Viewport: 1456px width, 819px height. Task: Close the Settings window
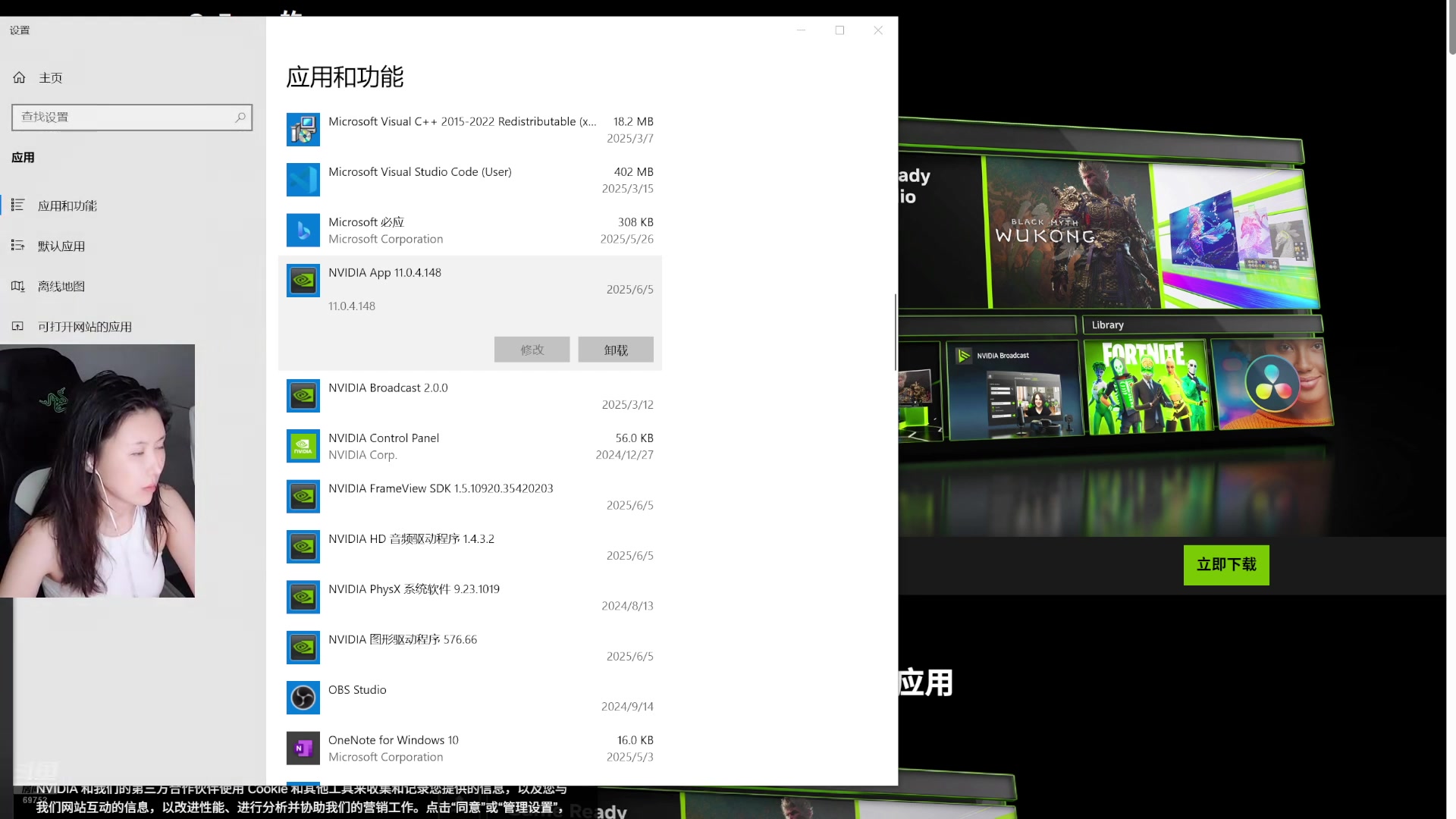pyautogui.click(x=878, y=30)
